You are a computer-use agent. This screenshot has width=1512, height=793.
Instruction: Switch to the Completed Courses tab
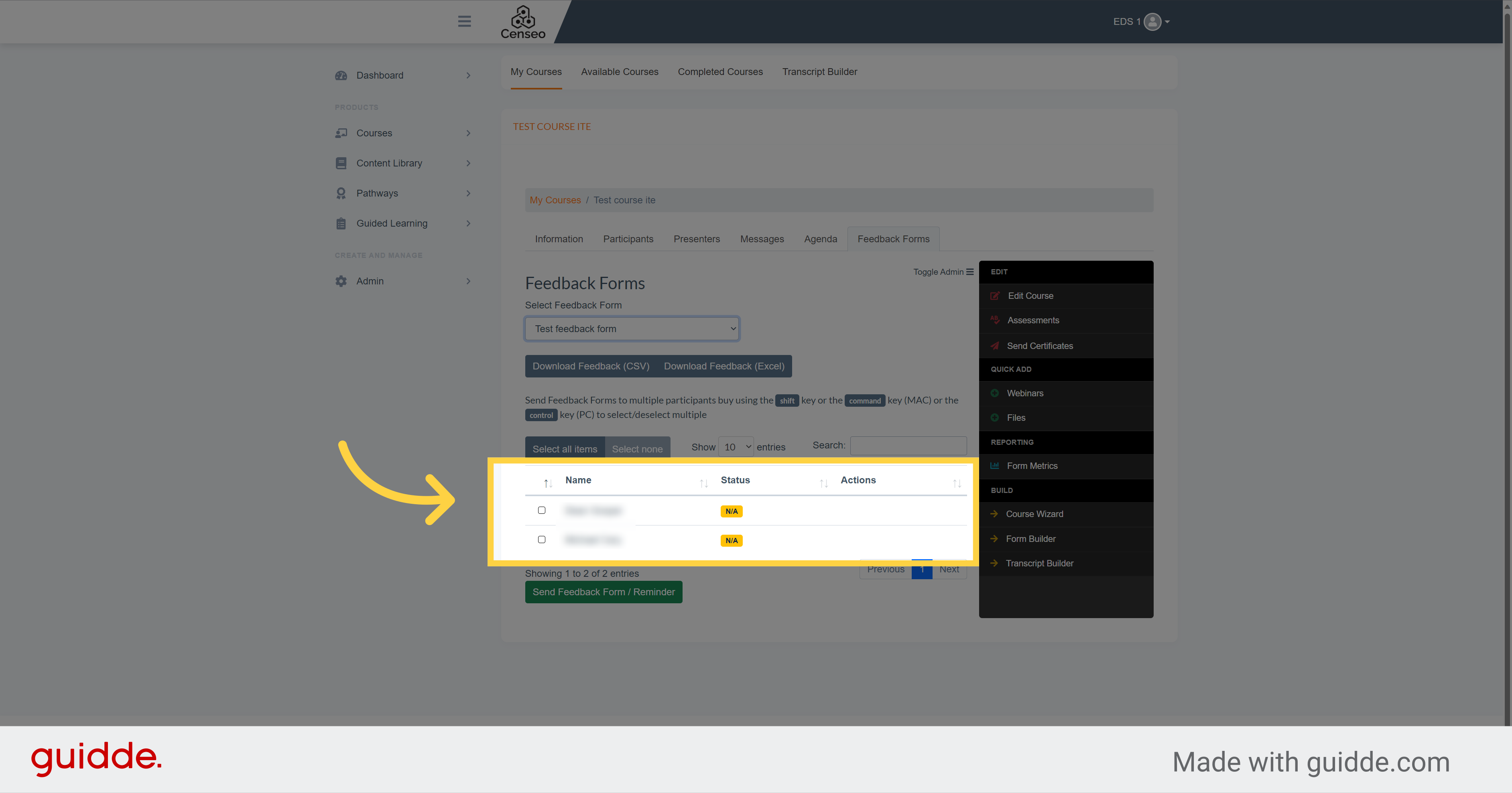[720, 71]
